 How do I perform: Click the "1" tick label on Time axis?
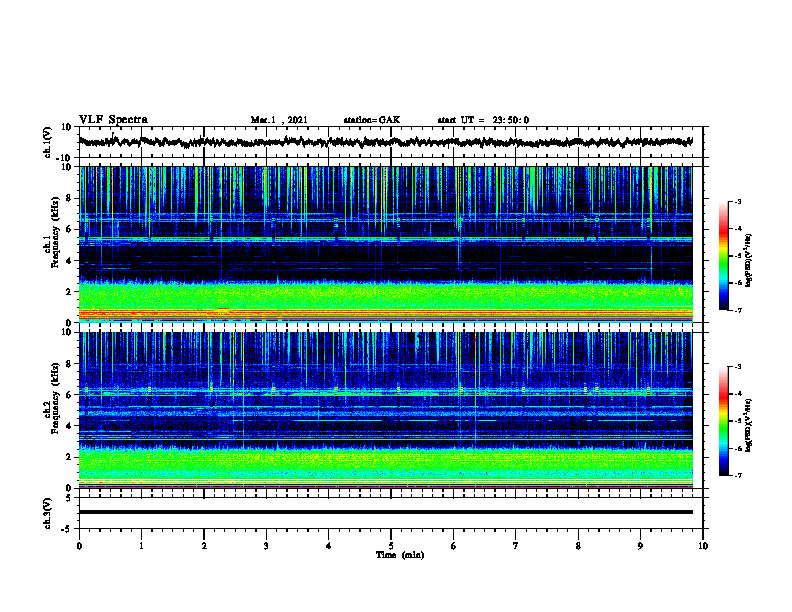[x=141, y=546]
